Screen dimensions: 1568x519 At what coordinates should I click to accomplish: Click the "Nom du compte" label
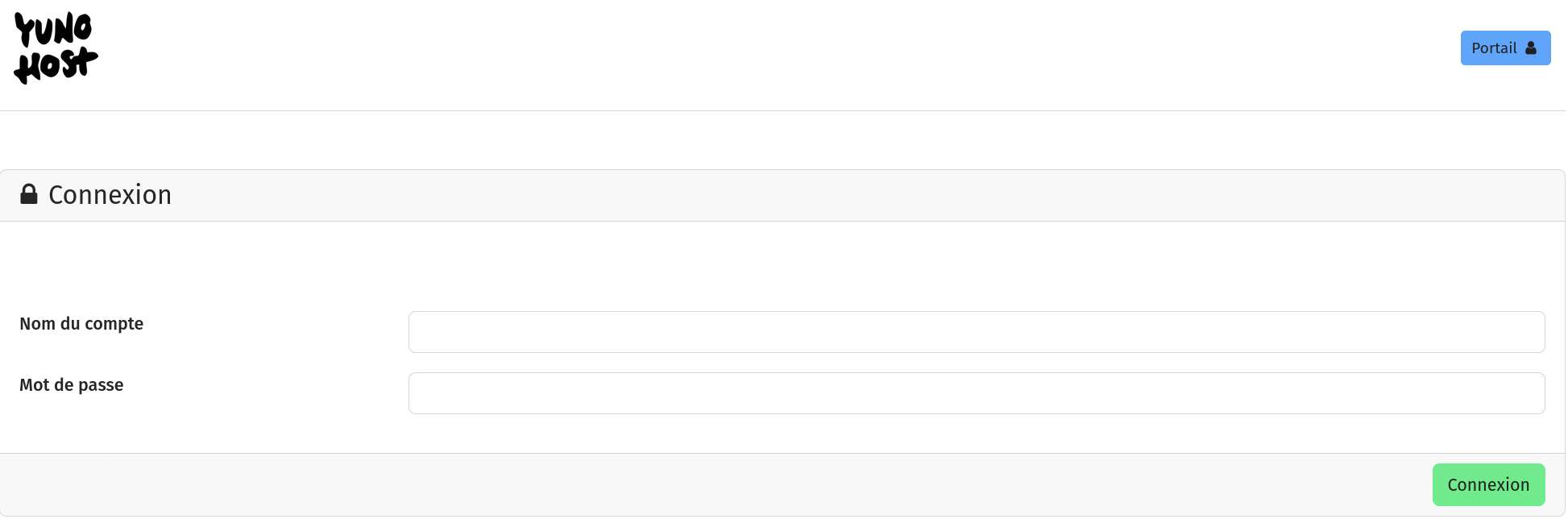point(81,324)
